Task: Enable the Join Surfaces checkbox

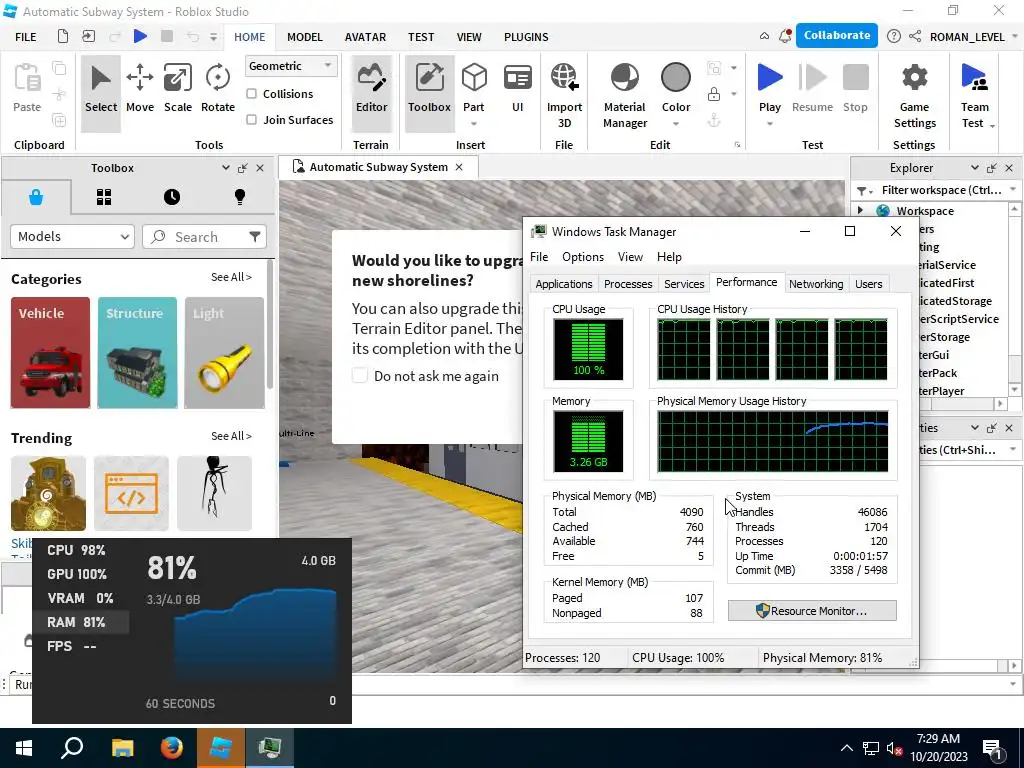Action: (x=251, y=120)
